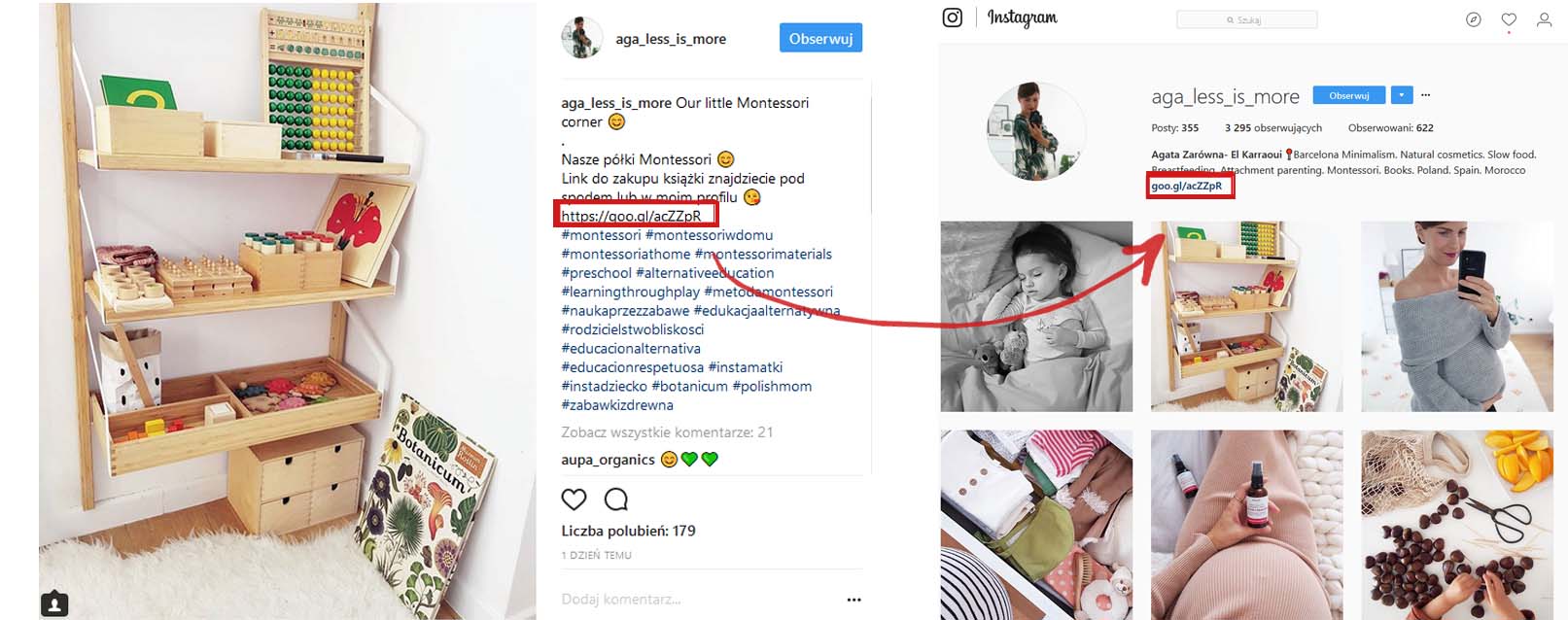Click the #montessoriathome hashtag
Image resolution: width=1568 pixels, height=620 pixels.
(625, 255)
